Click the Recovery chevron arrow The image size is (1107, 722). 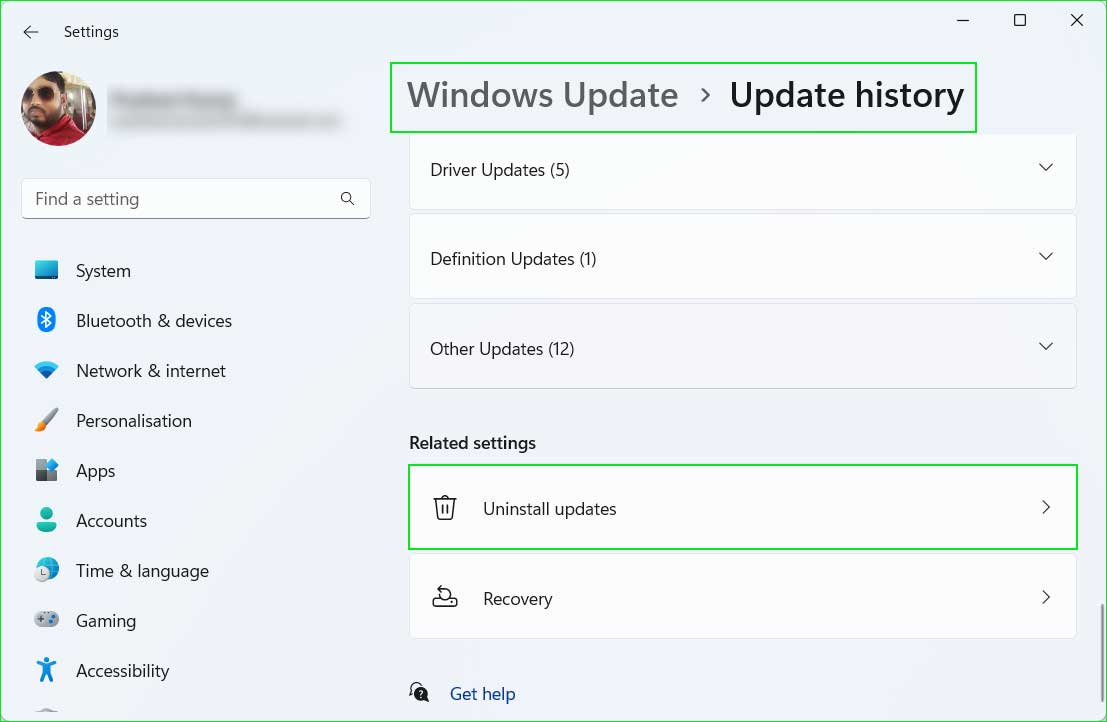pos(1046,597)
